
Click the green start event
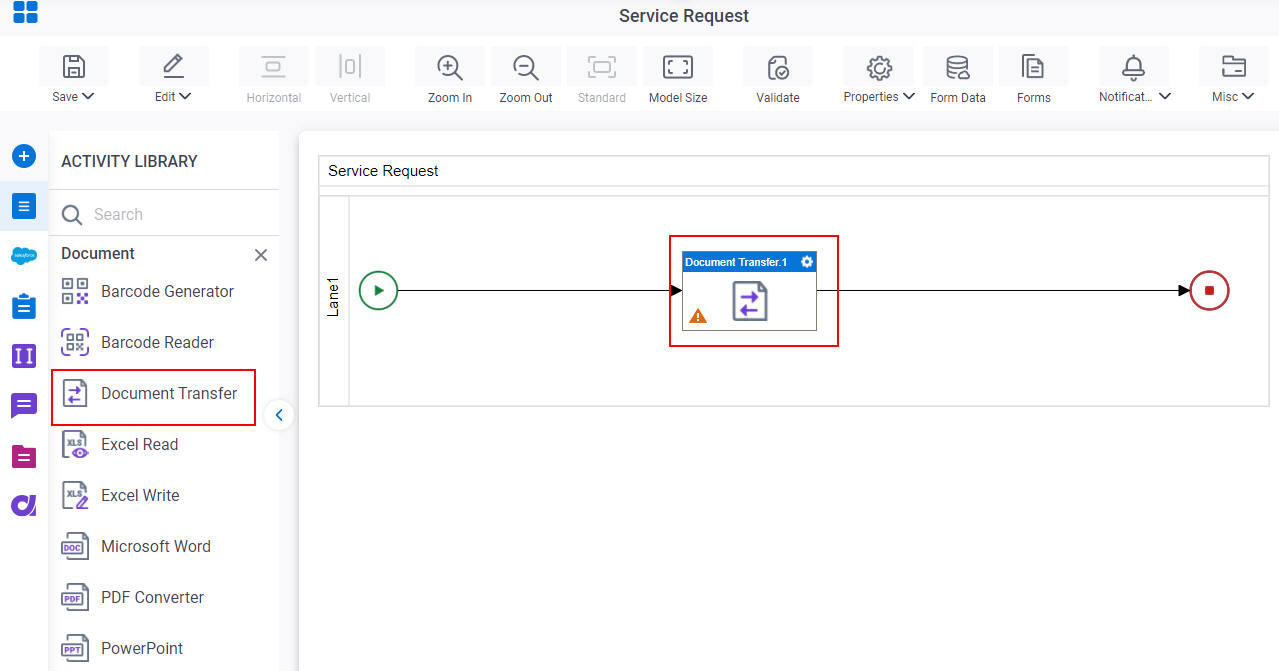(x=378, y=291)
